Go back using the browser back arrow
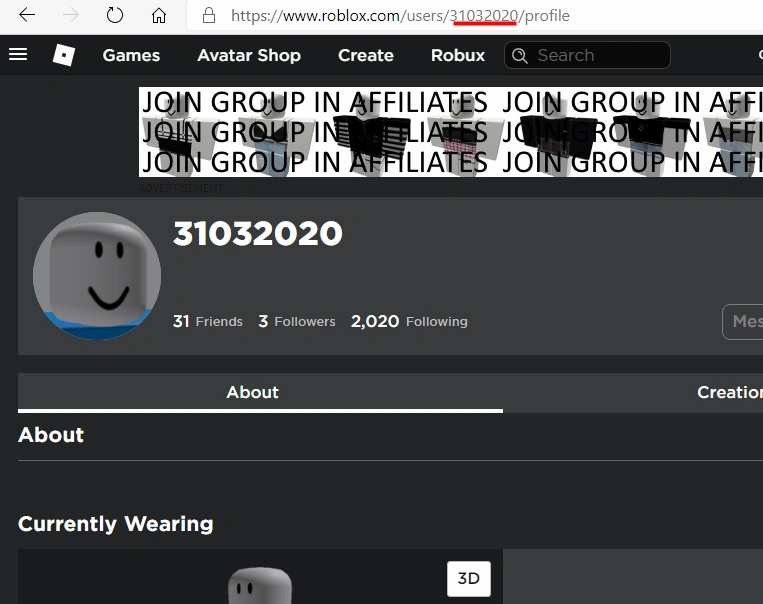 pyautogui.click(x=27, y=15)
